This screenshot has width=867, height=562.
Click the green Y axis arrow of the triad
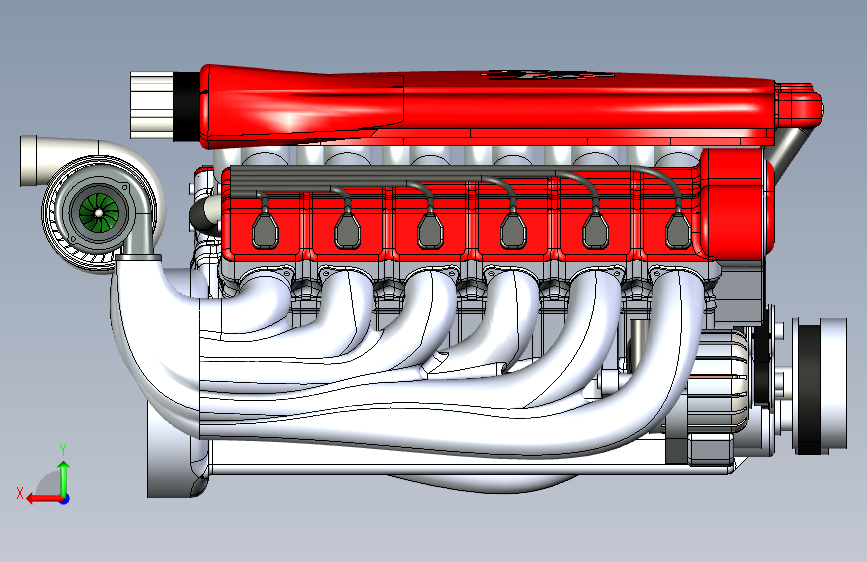pyautogui.click(x=64, y=477)
